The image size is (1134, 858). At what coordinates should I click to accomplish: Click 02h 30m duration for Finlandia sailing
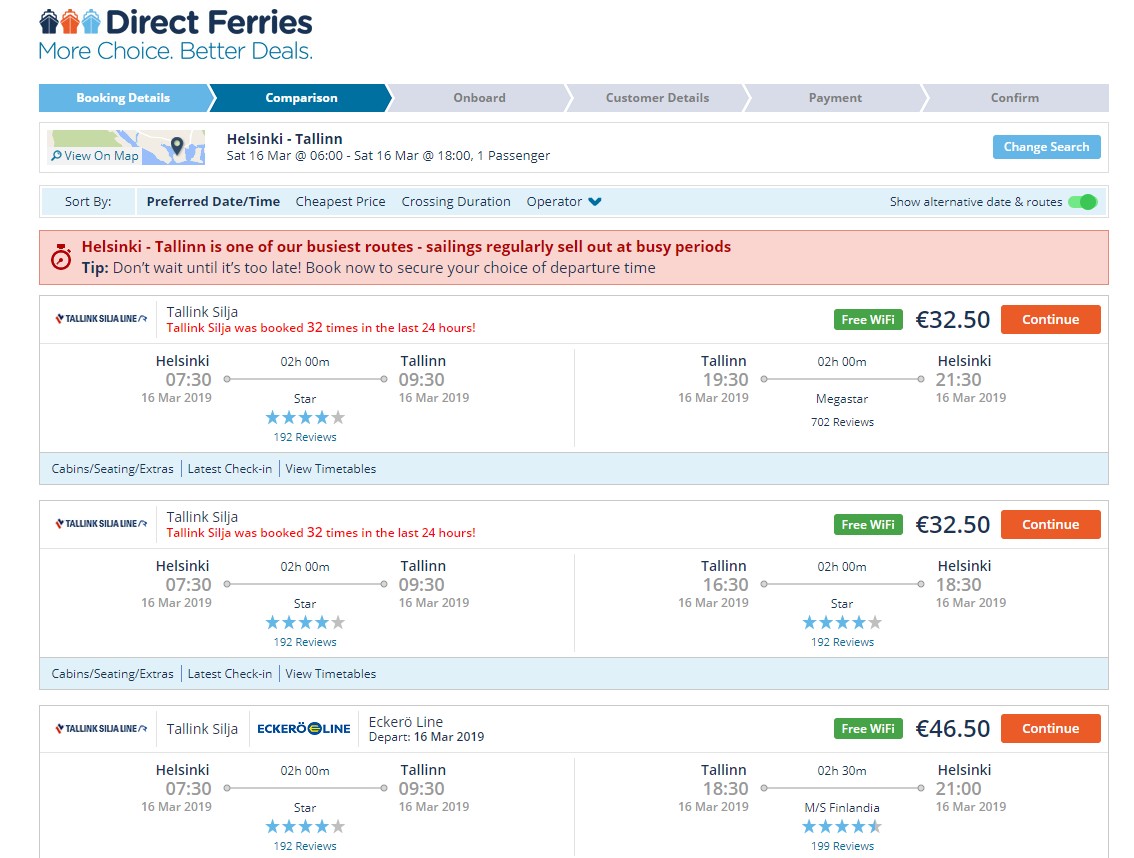842,770
